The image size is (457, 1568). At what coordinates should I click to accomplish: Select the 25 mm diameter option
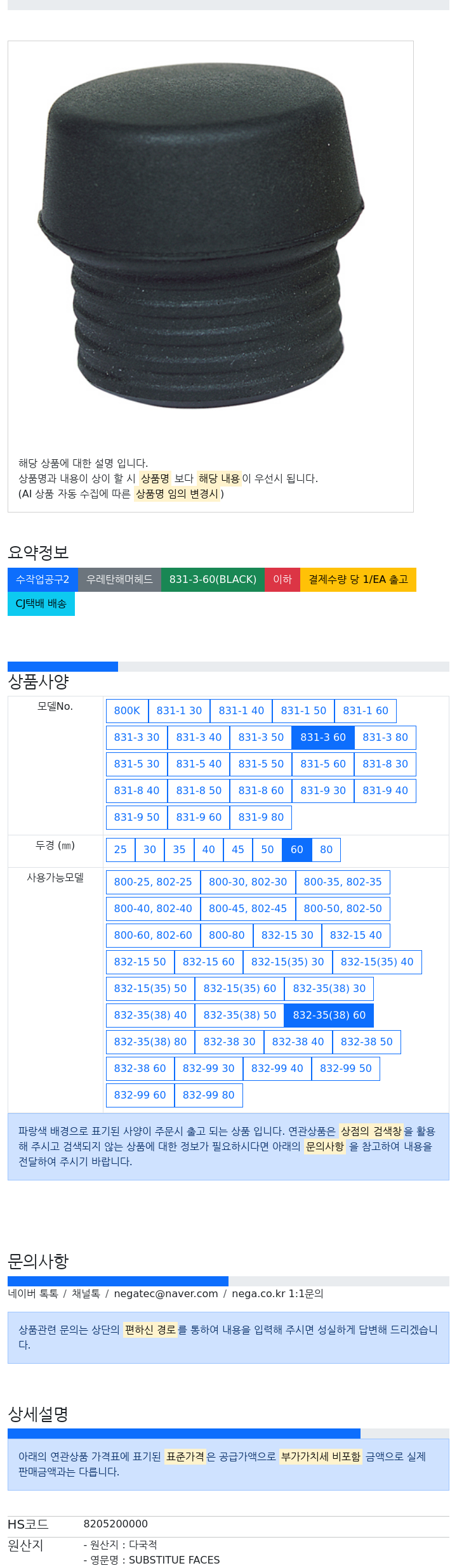click(x=121, y=850)
